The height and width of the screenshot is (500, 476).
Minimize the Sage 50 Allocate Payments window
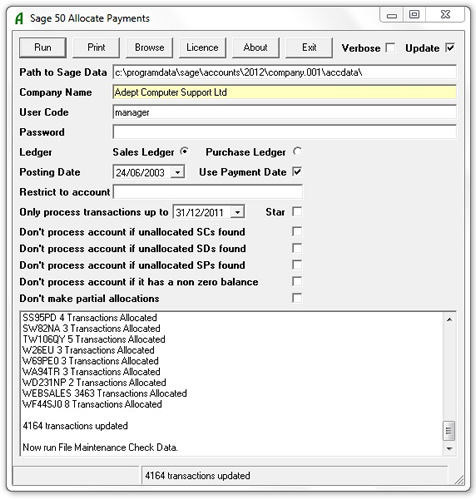pyautogui.click(x=392, y=15)
